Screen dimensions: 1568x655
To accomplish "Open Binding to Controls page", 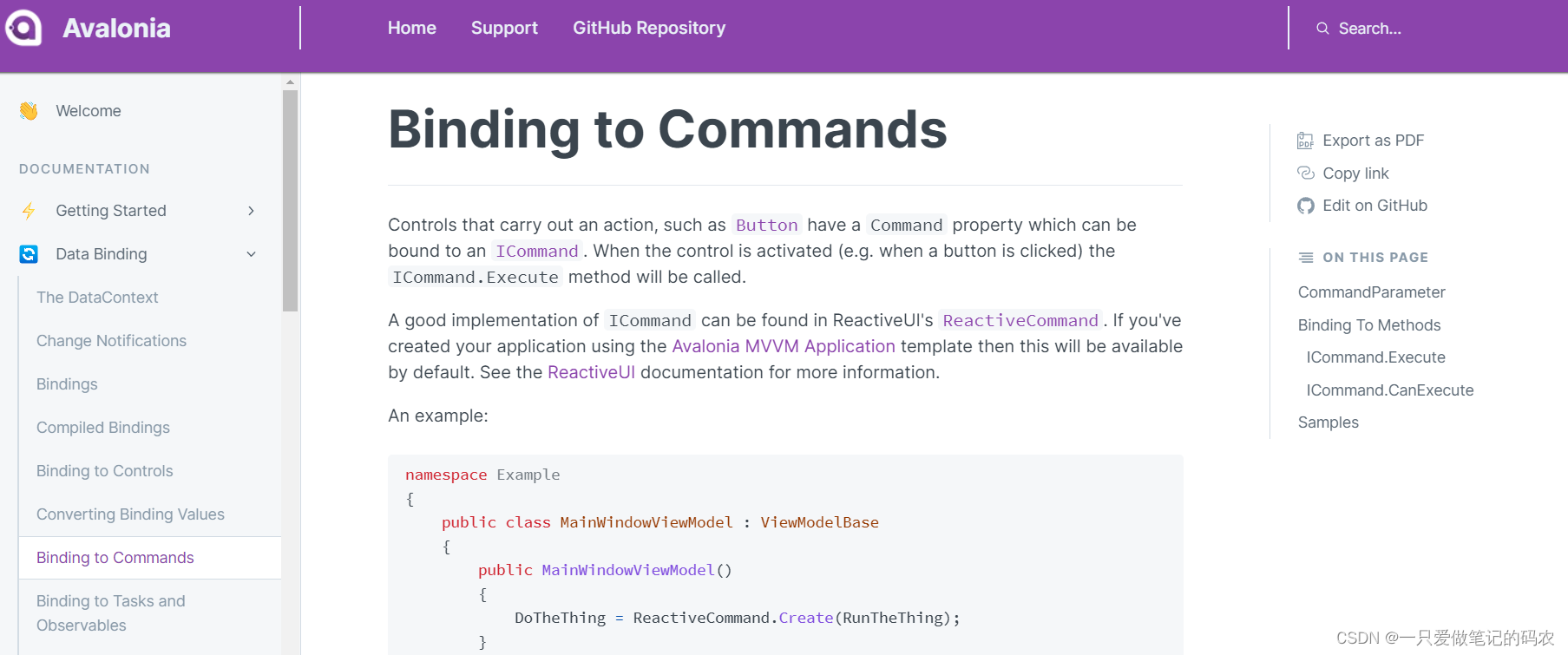I will point(105,471).
